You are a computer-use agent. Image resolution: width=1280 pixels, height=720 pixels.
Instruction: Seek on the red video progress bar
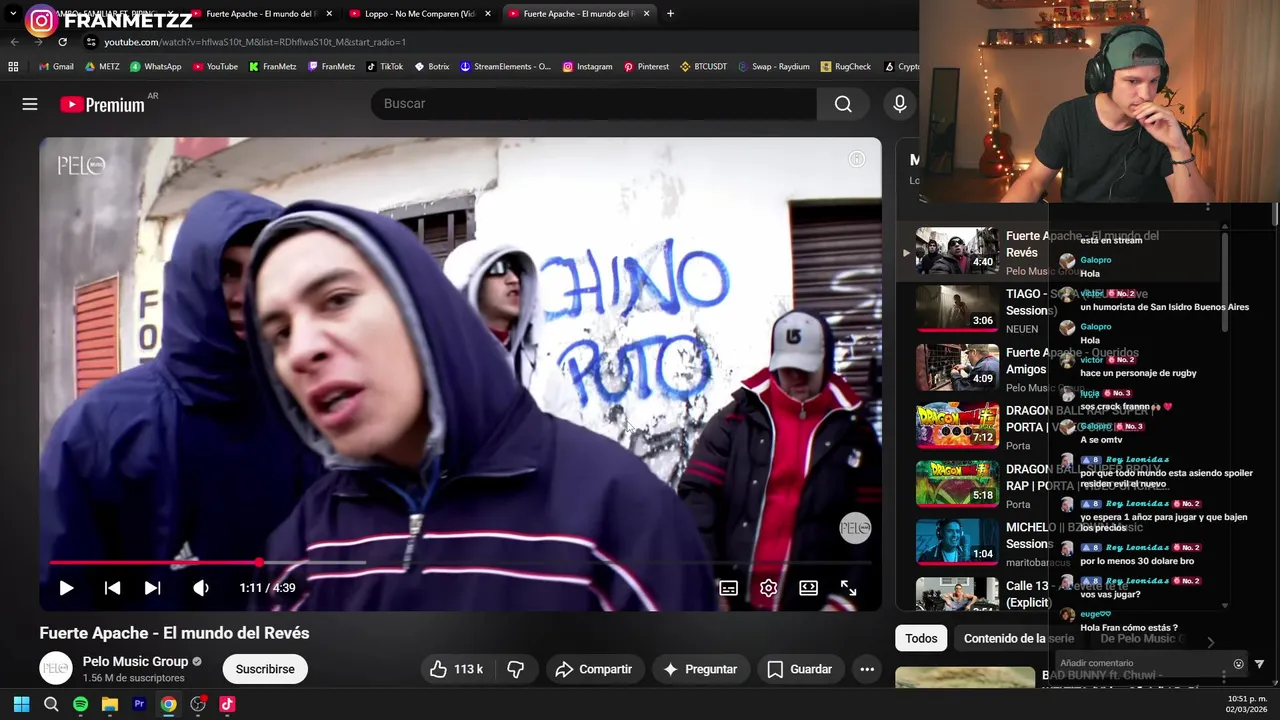tap(460, 563)
